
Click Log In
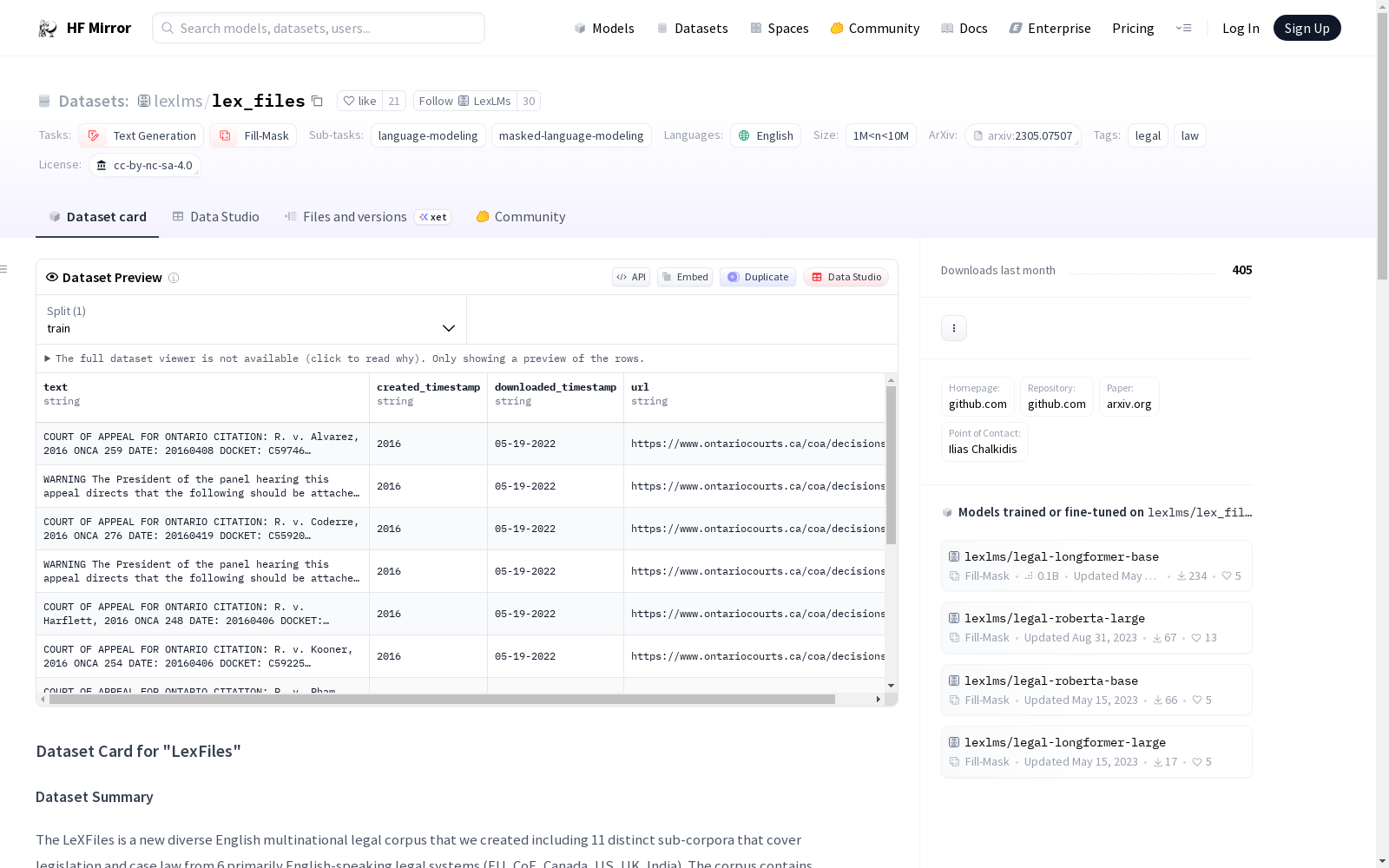1241,29
